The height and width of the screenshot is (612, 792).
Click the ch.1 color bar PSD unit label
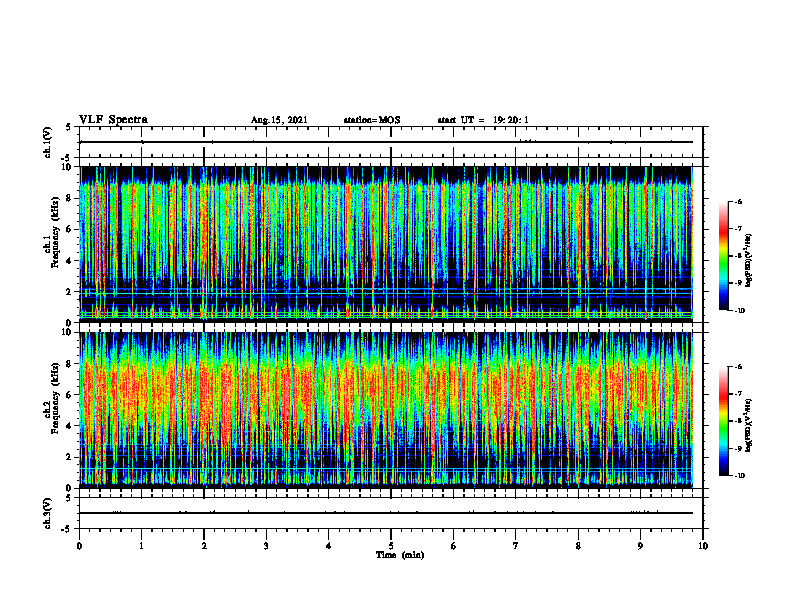(x=749, y=260)
